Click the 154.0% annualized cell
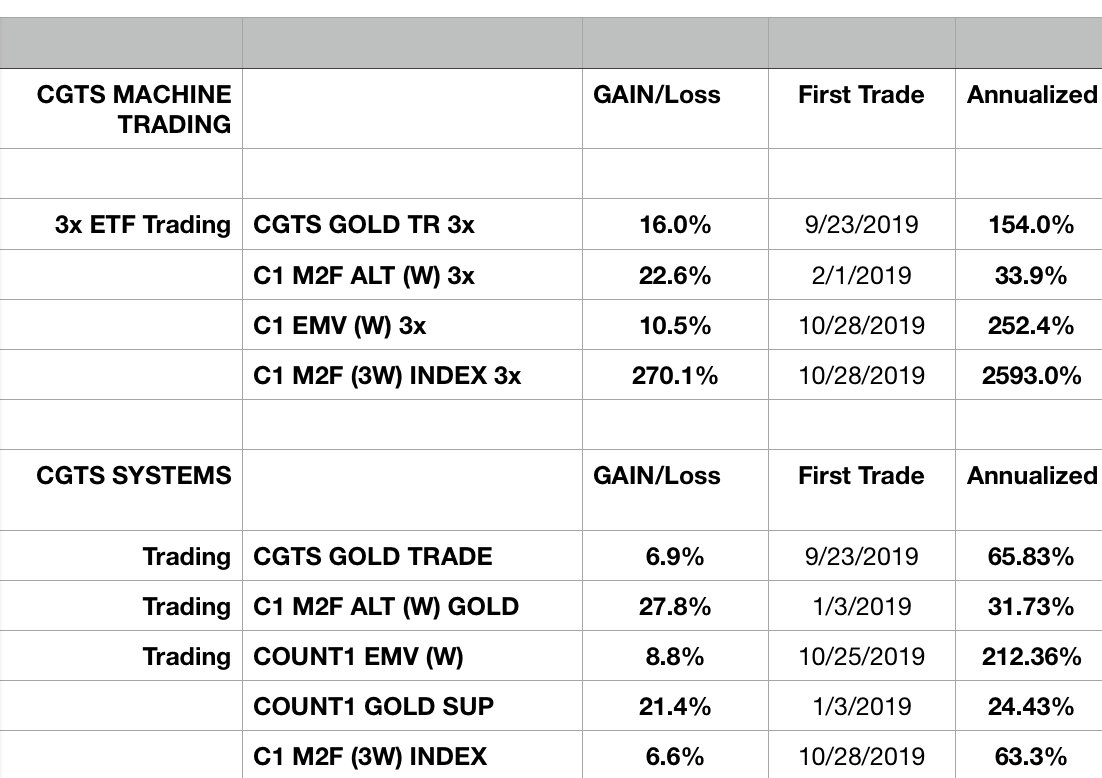This screenshot has height=778, width=1102. coord(1031,225)
